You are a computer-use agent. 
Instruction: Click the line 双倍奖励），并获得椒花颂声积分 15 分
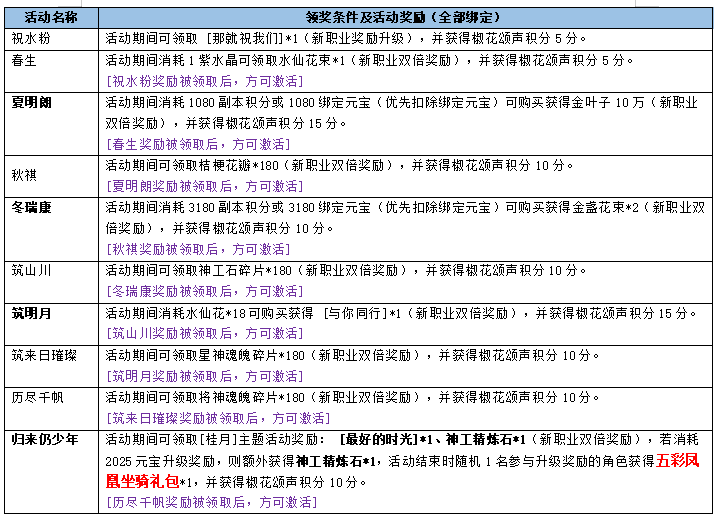(226, 123)
